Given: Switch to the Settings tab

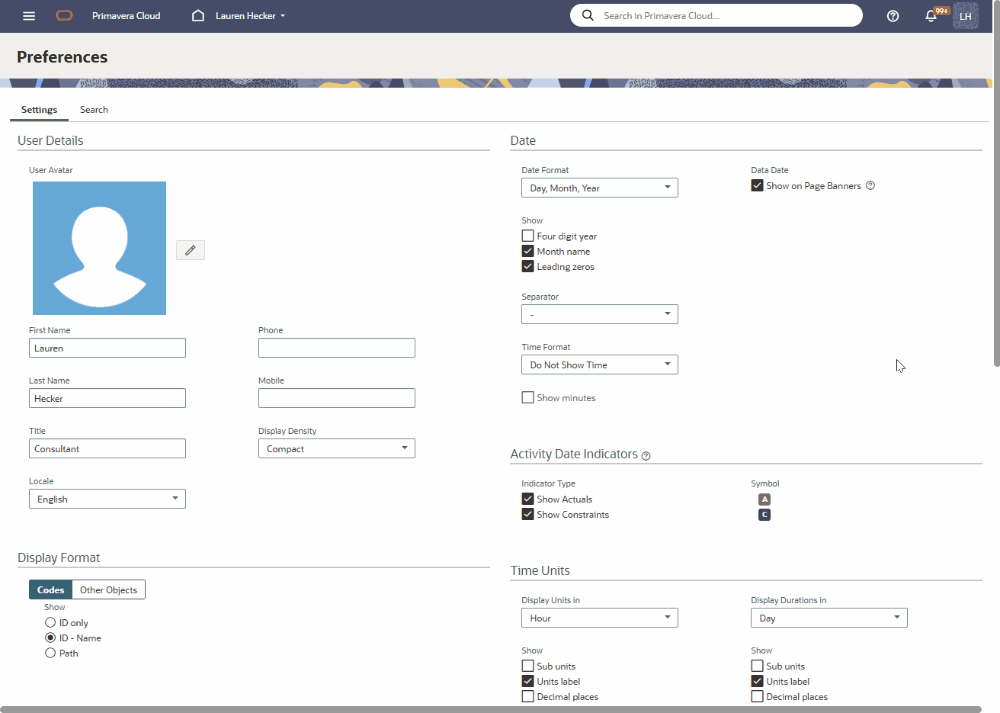Looking at the screenshot, I should [39, 110].
